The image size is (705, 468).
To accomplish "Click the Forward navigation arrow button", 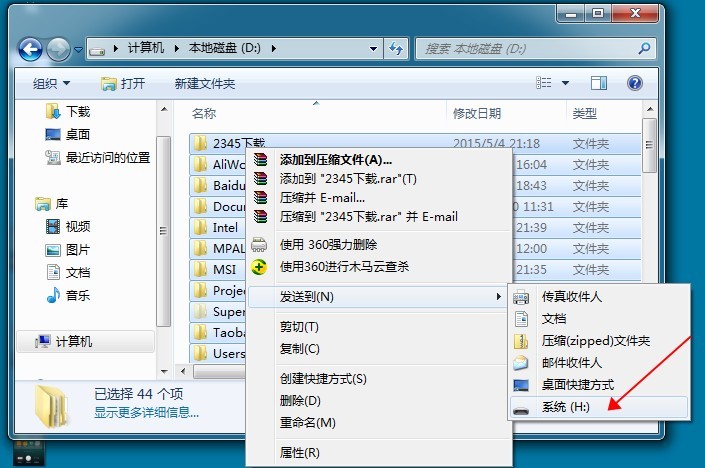I will [58, 49].
